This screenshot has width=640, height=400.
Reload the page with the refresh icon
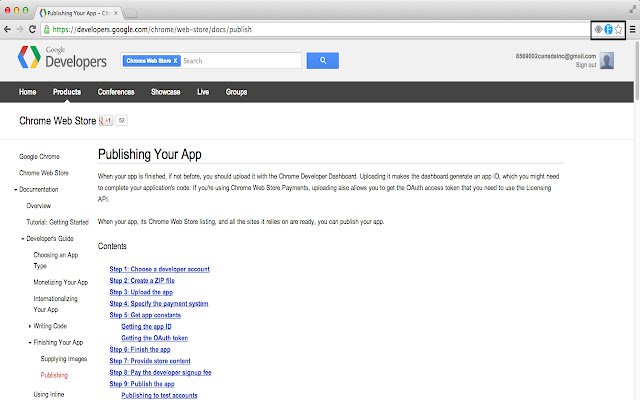(x=33, y=29)
